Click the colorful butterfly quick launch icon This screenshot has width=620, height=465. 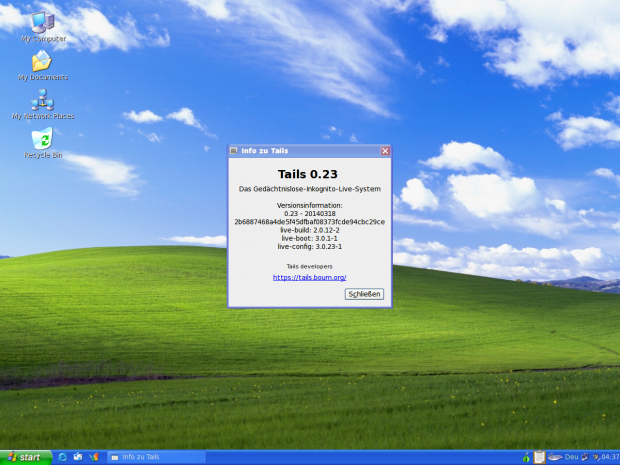click(93, 457)
